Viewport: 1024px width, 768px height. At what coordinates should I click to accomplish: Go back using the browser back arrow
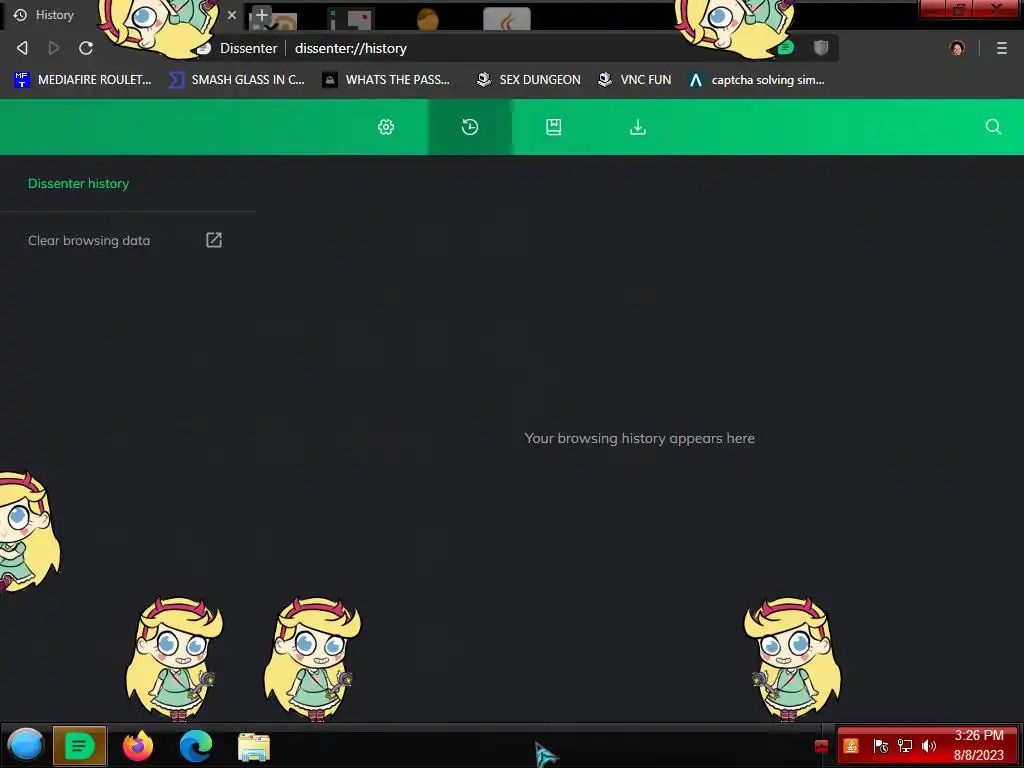click(x=22, y=48)
